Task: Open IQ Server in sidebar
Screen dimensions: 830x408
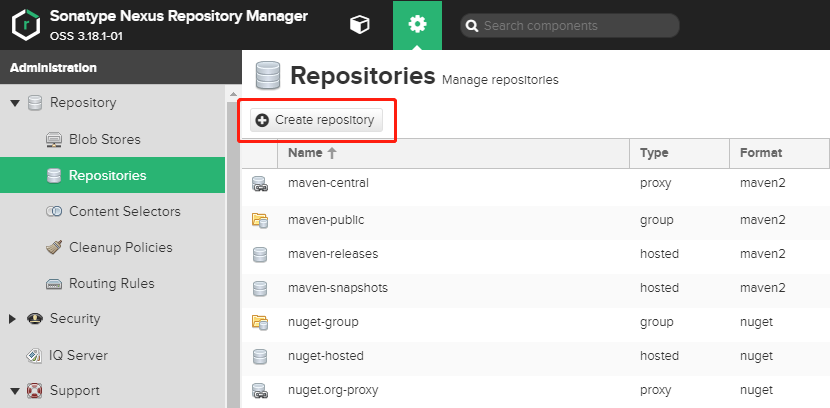Action: point(78,356)
